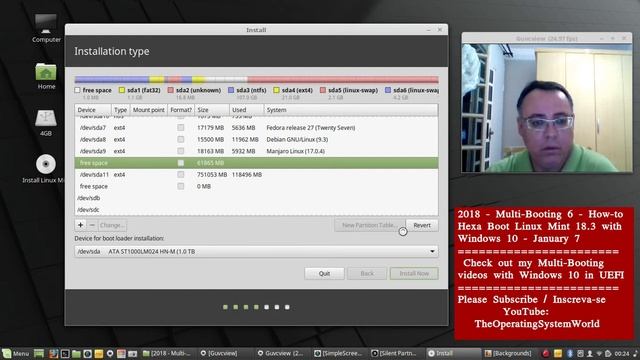Select the /dev/sdb device row
This screenshot has height=360, width=640.
[256, 198]
